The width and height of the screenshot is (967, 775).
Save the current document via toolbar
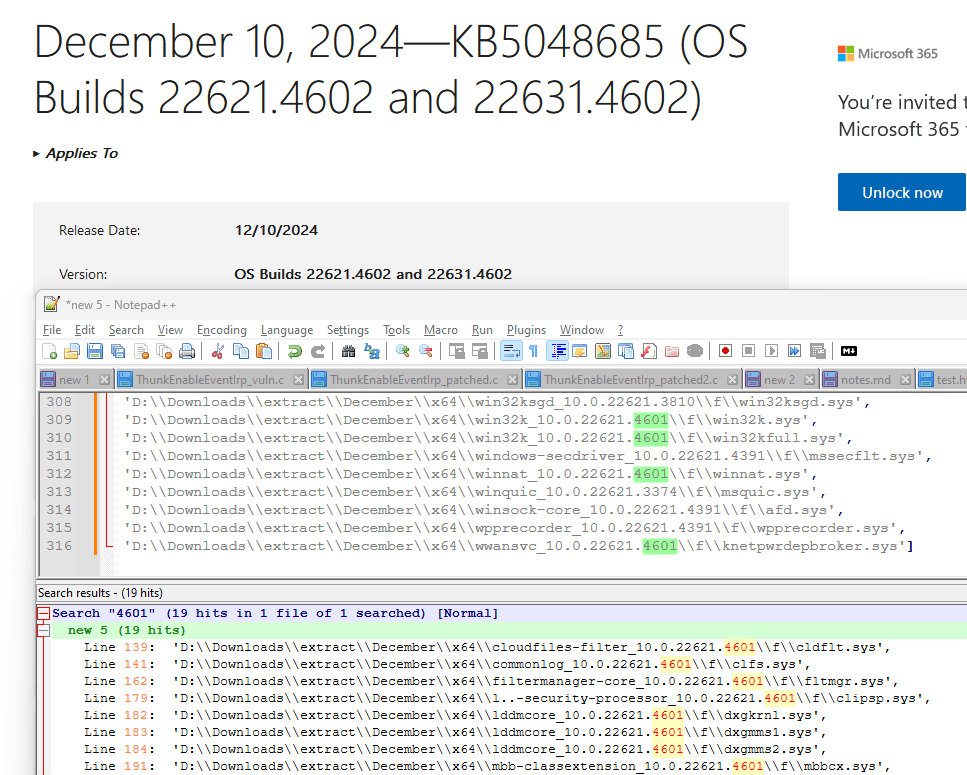[x=95, y=351]
